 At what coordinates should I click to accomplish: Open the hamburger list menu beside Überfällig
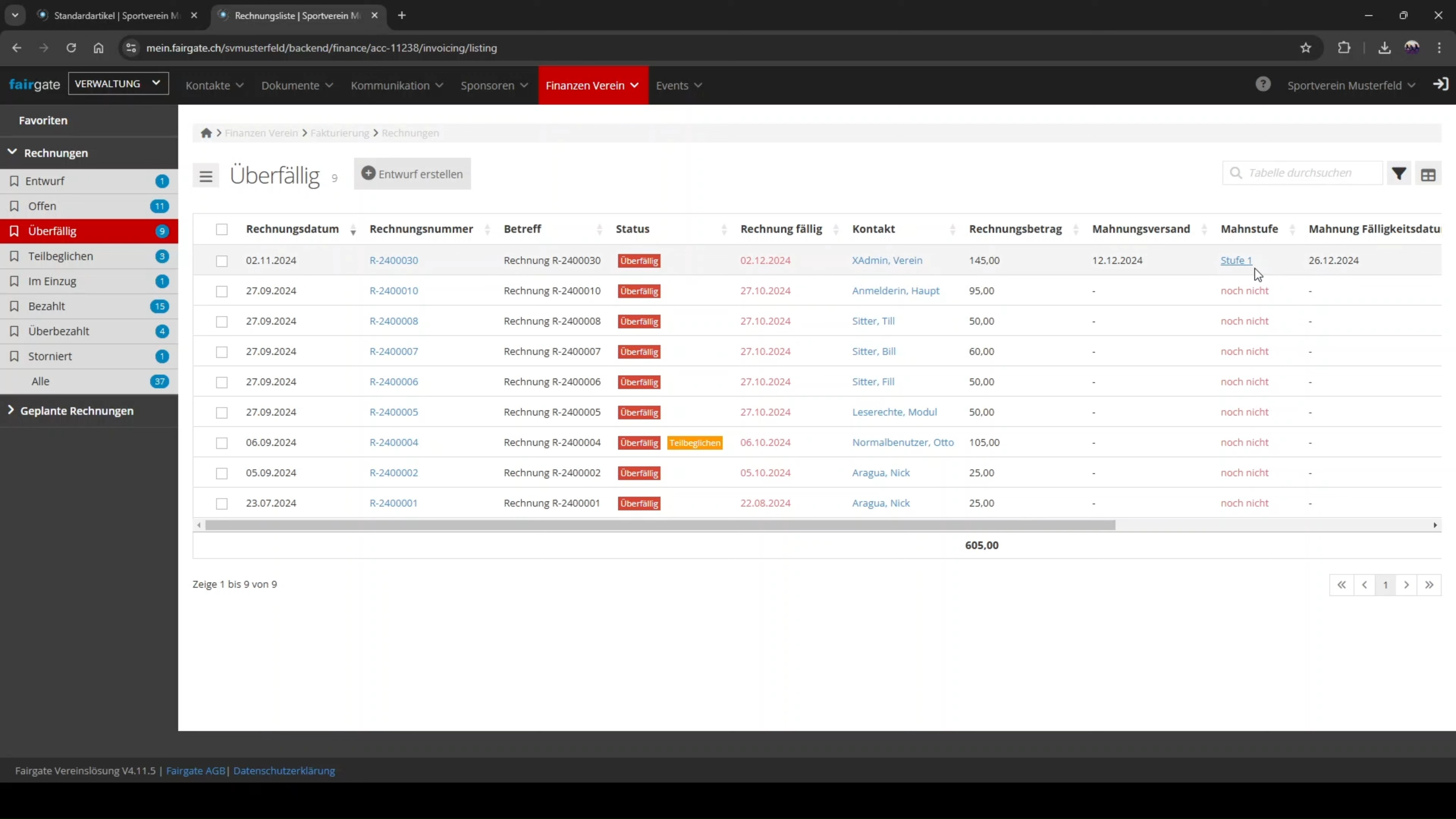tap(206, 176)
